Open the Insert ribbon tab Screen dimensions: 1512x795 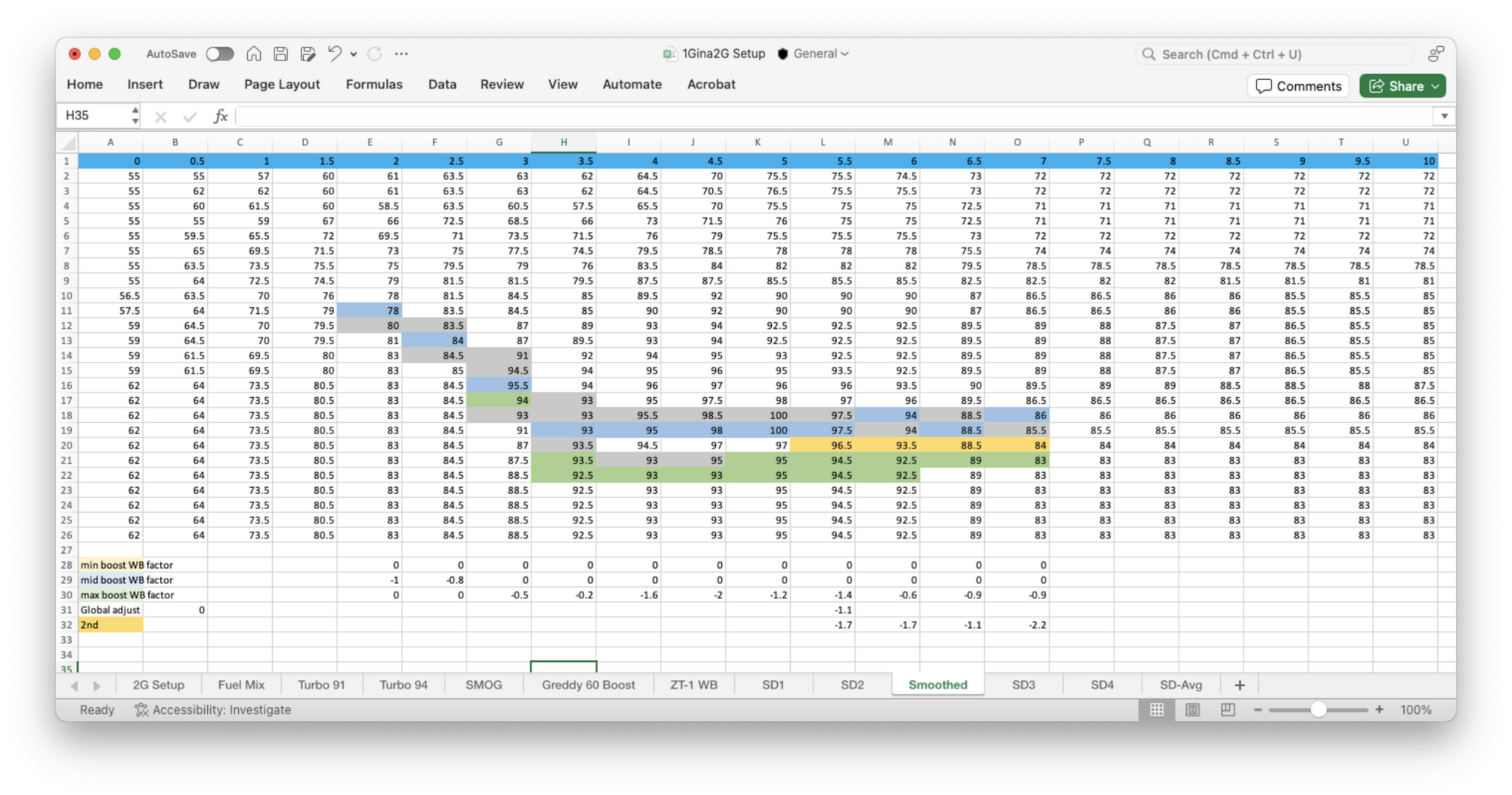click(145, 85)
